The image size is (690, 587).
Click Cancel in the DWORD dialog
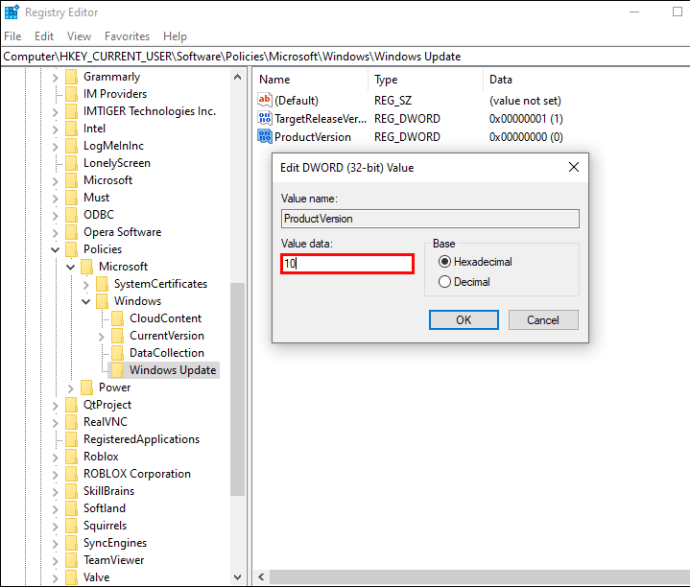pyautogui.click(x=543, y=320)
